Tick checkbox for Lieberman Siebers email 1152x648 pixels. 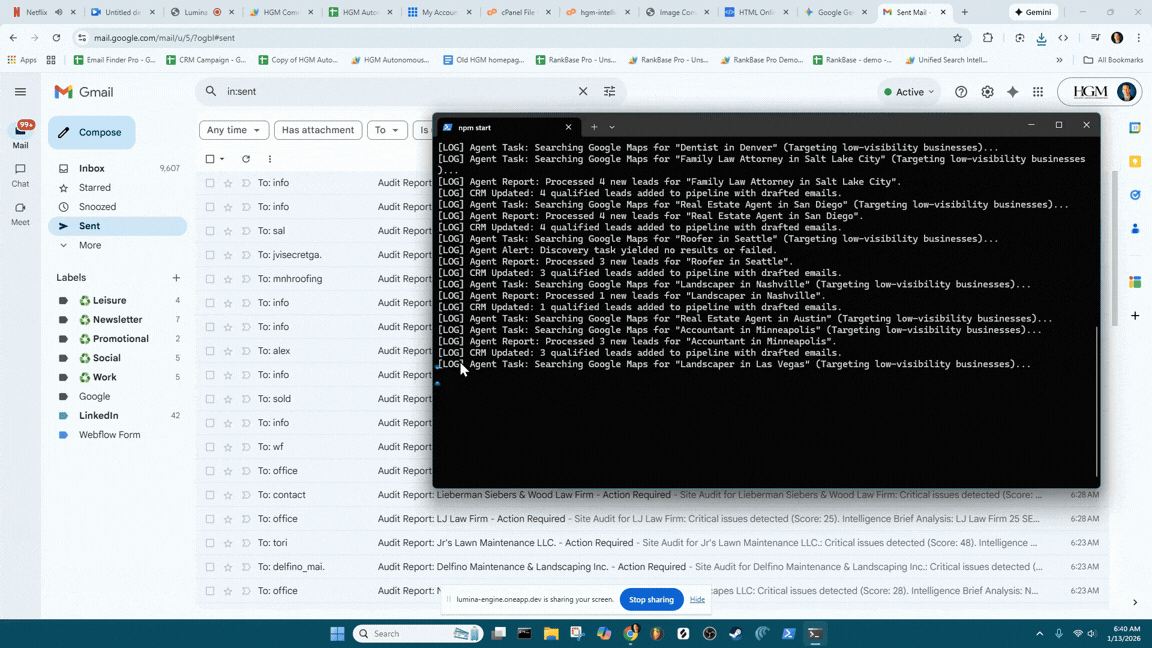pos(210,495)
